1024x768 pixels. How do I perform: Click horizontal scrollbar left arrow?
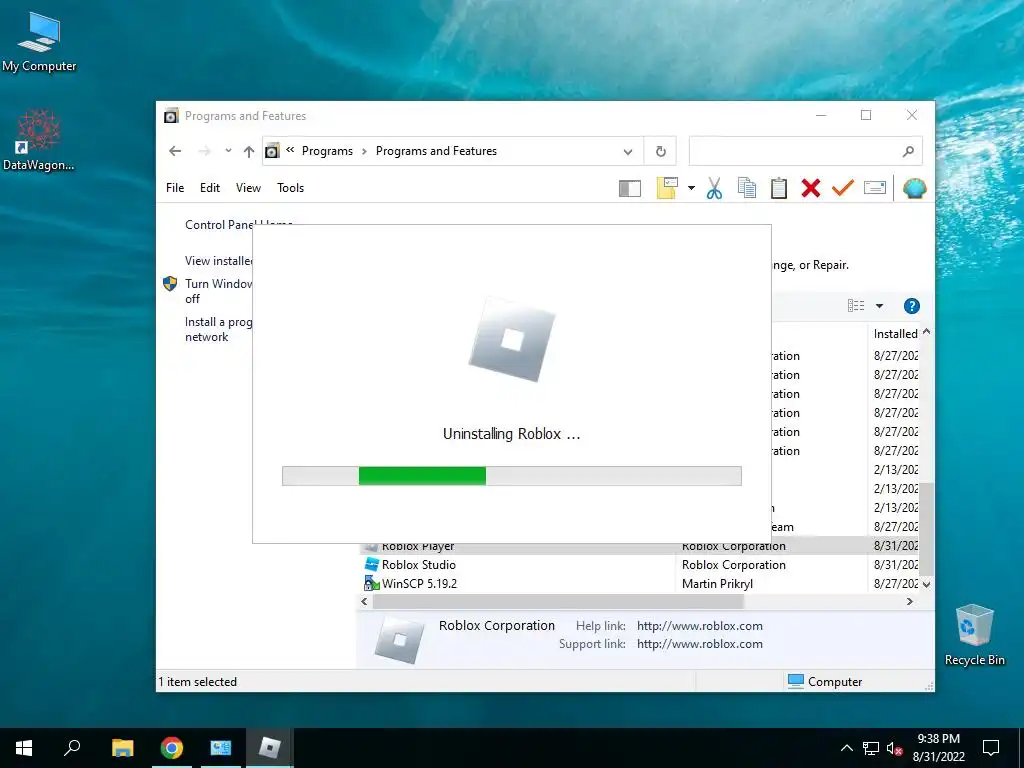pyautogui.click(x=364, y=601)
